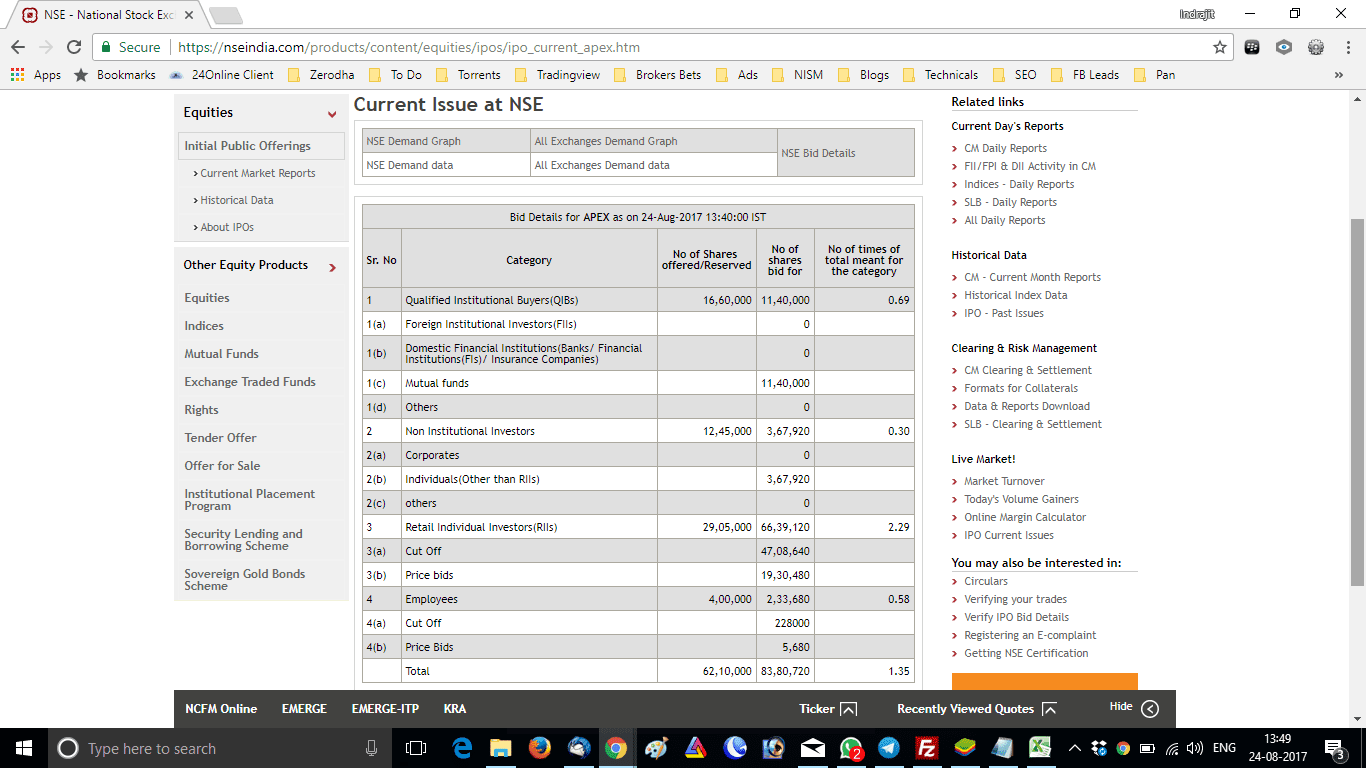Screen dimensions: 1366x768
Task: Open Verify IPO Bid Details link
Action: pos(1016,617)
